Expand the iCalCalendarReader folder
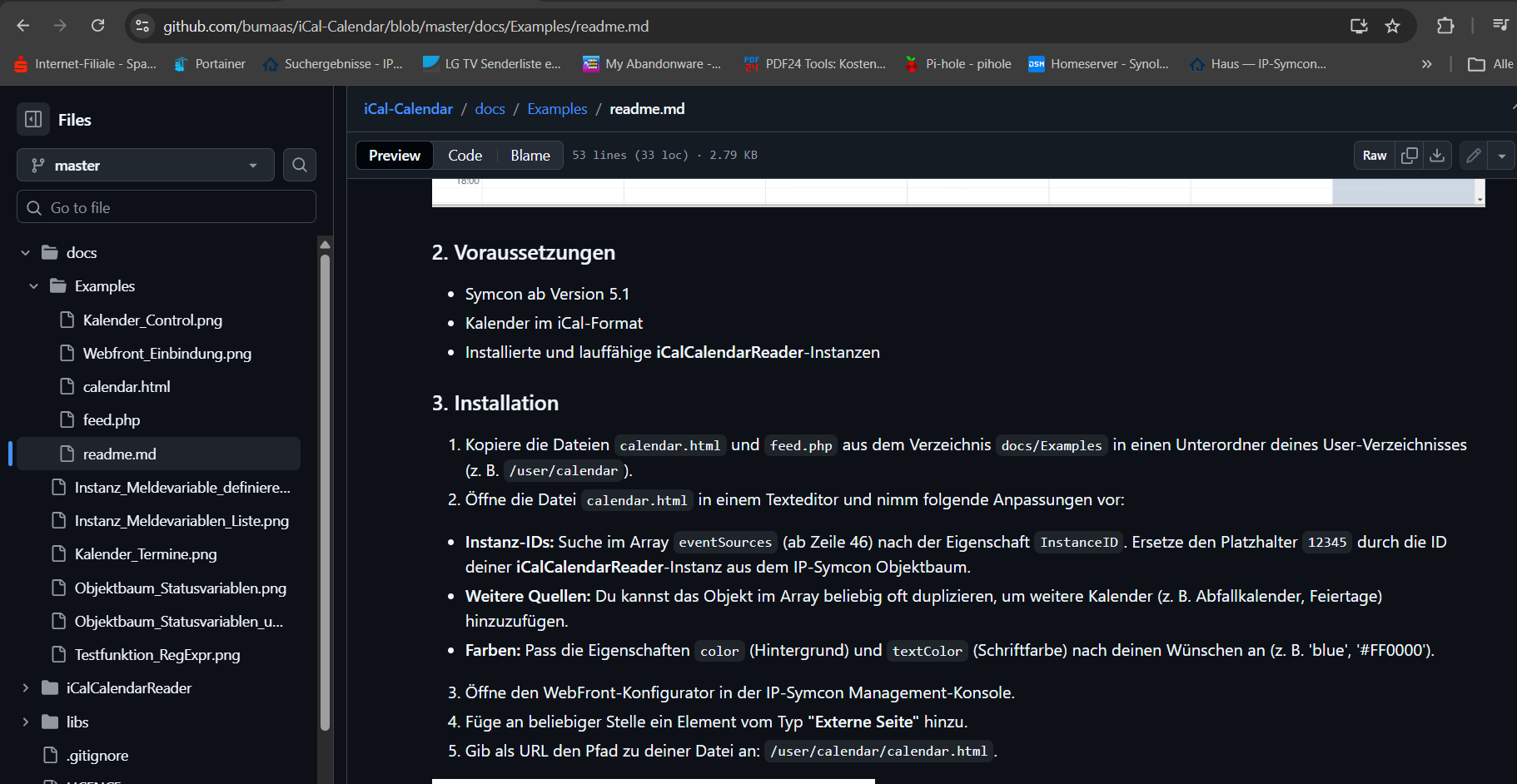The height and width of the screenshot is (784, 1517). (x=26, y=688)
